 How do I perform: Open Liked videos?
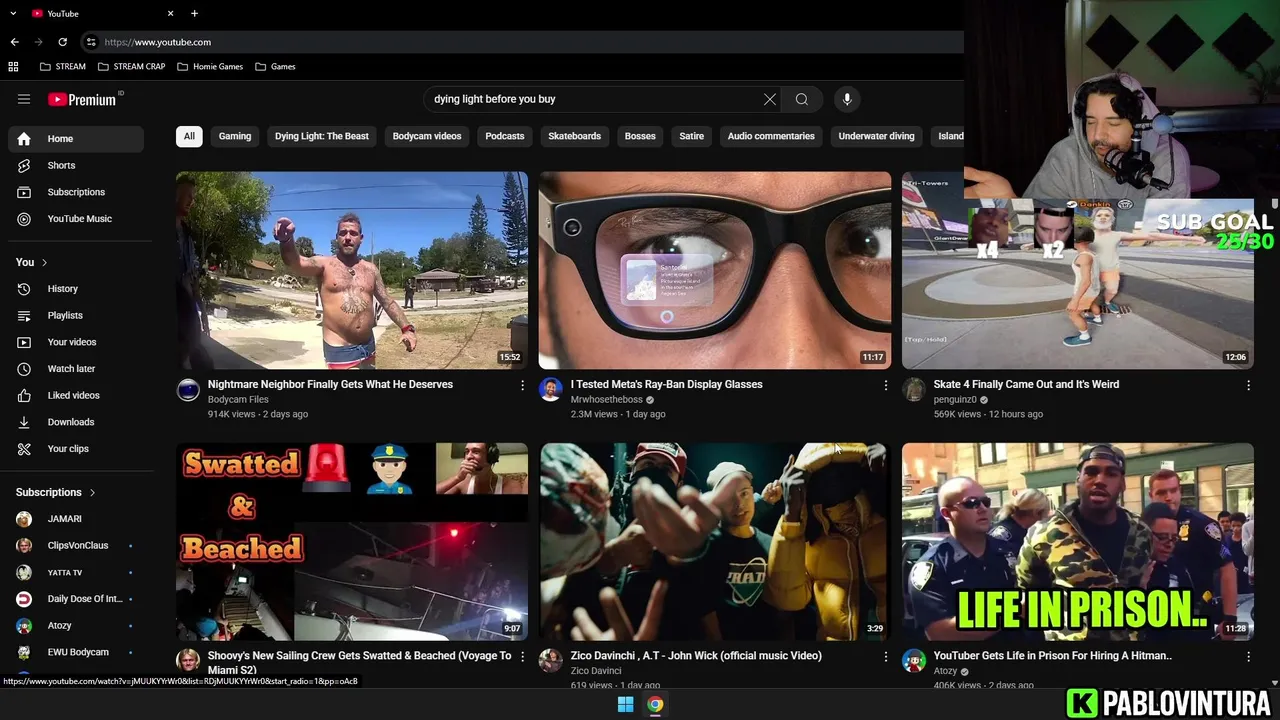[76, 395]
